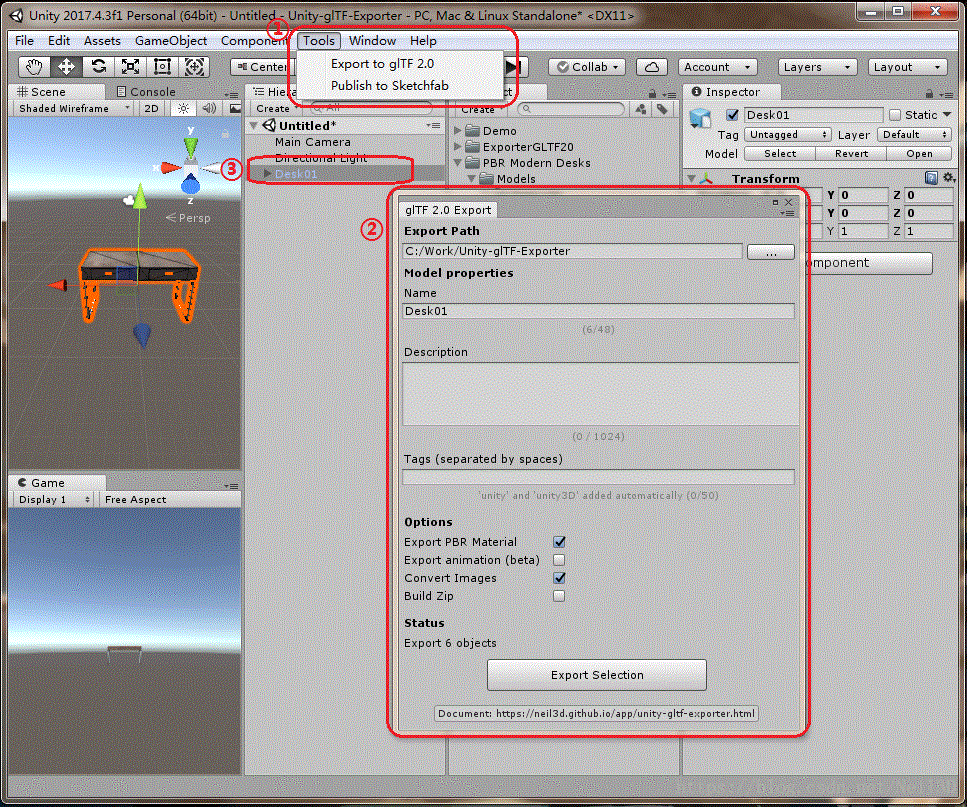Click the Model Revert button

click(x=851, y=154)
